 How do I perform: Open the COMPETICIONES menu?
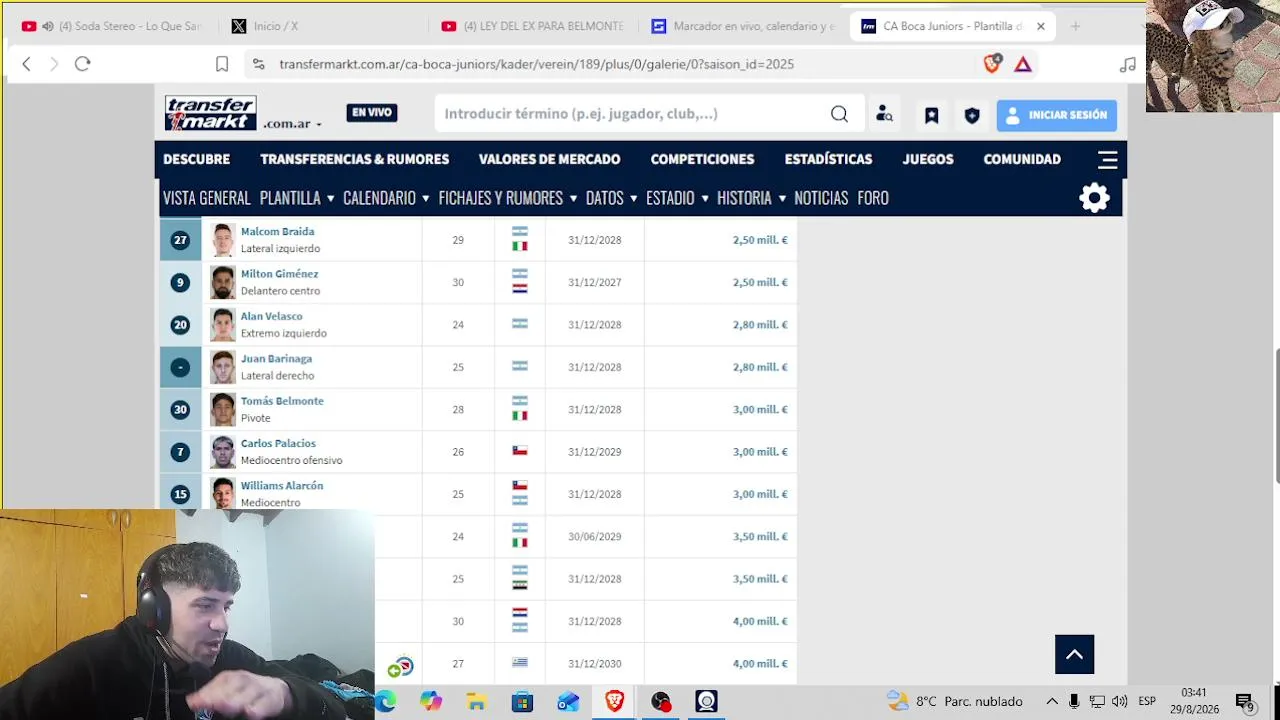click(703, 159)
